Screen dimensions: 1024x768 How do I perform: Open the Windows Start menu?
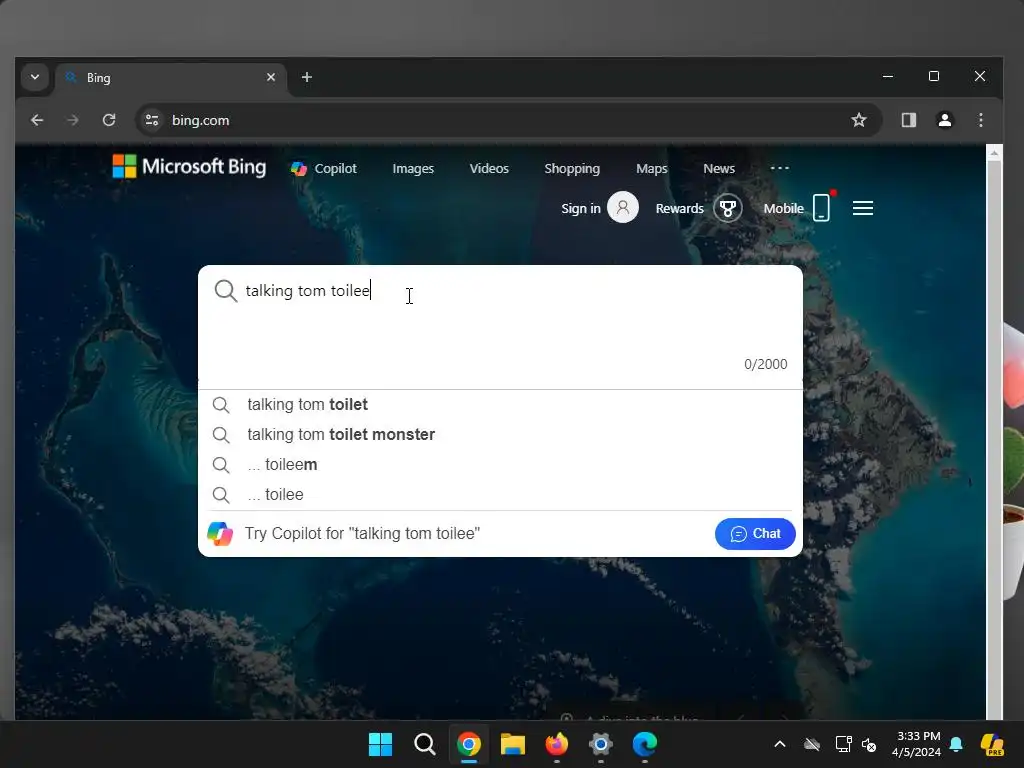(x=380, y=744)
